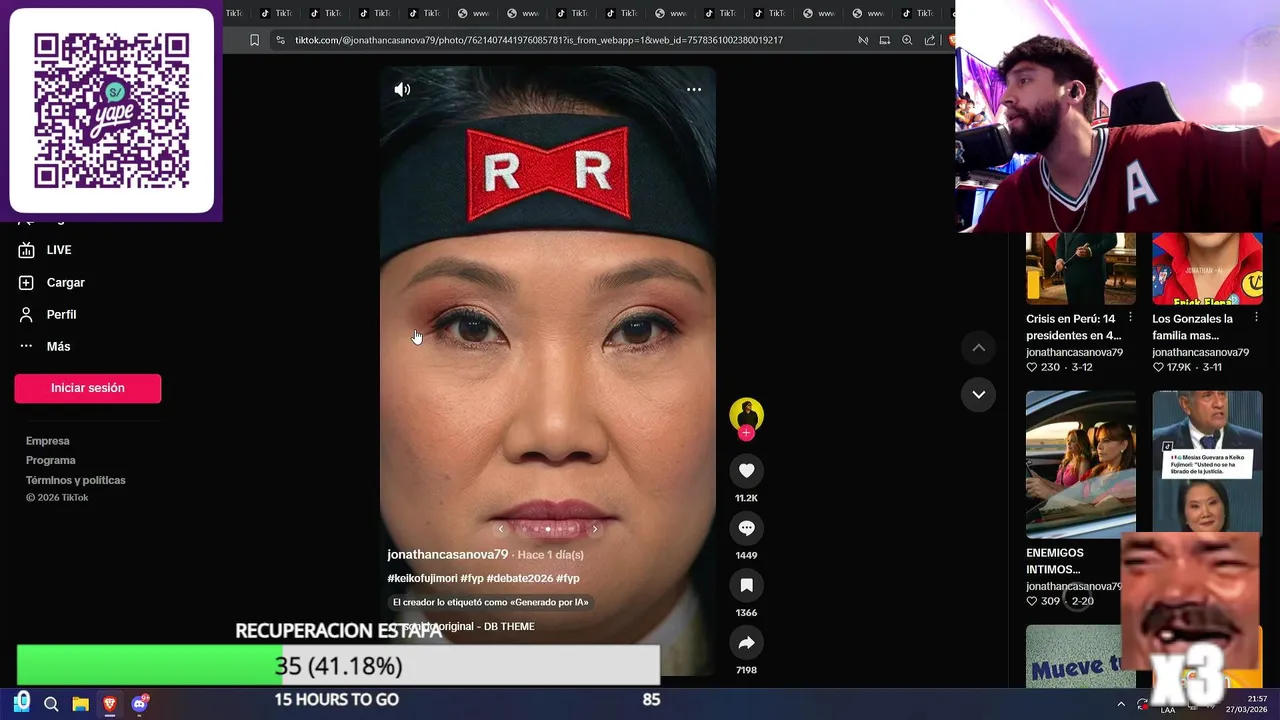The height and width of the screenshot is (720, 1280).
Task: Open options for Los Gonzales video
Action: (x=1257, y=317)
